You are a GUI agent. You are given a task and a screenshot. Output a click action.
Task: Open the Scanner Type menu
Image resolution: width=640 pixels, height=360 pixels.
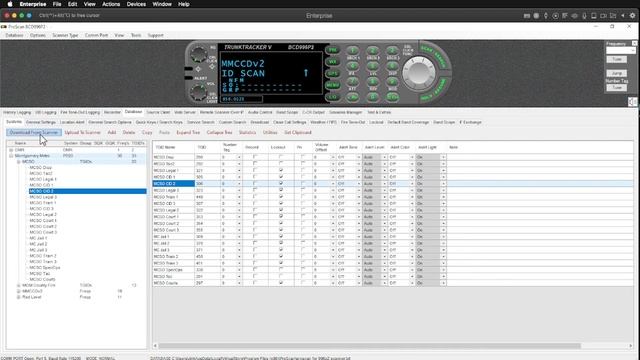pyautogui.click(x=65, y=36)
